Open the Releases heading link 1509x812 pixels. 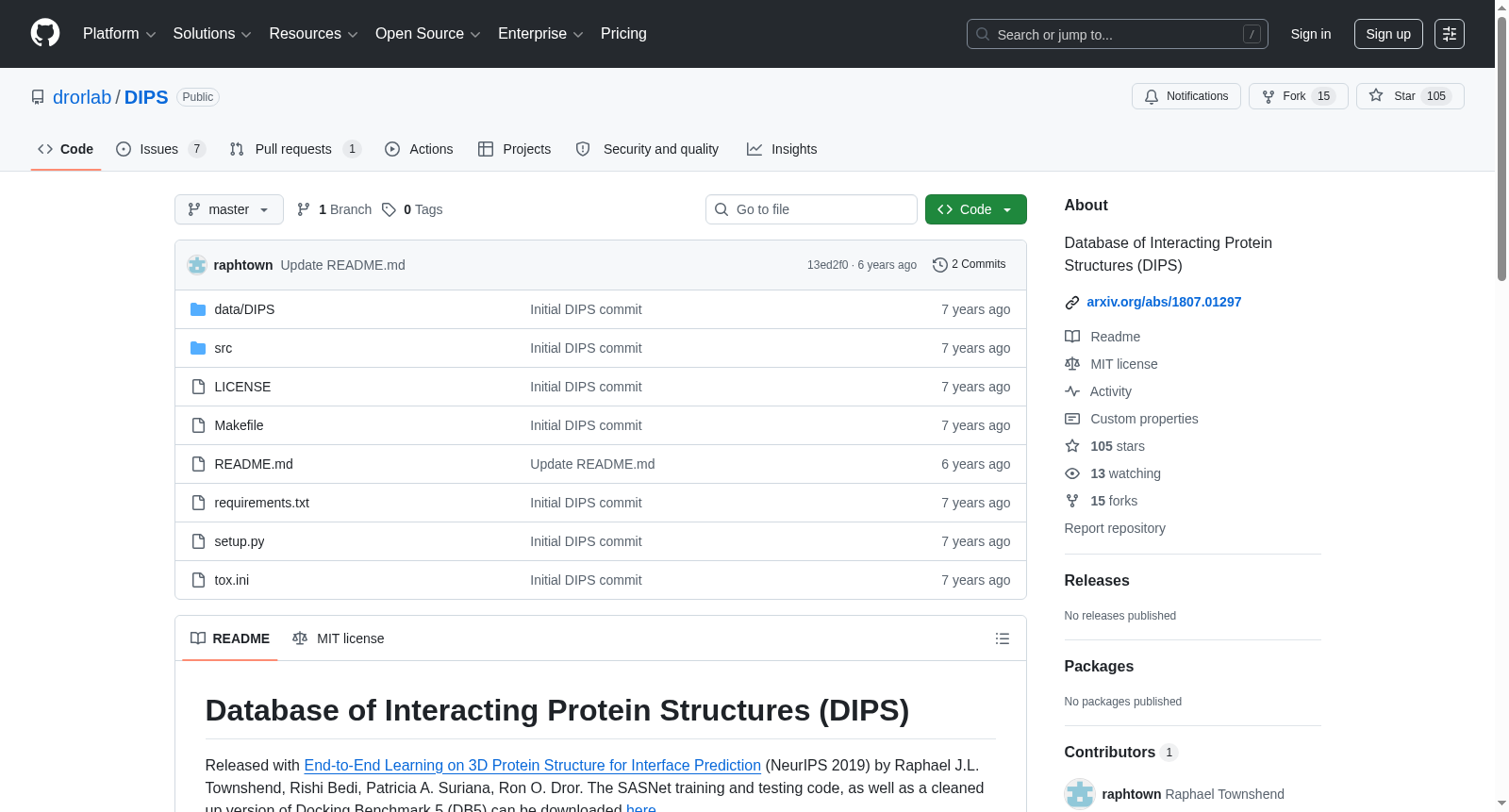(1097, 581)
